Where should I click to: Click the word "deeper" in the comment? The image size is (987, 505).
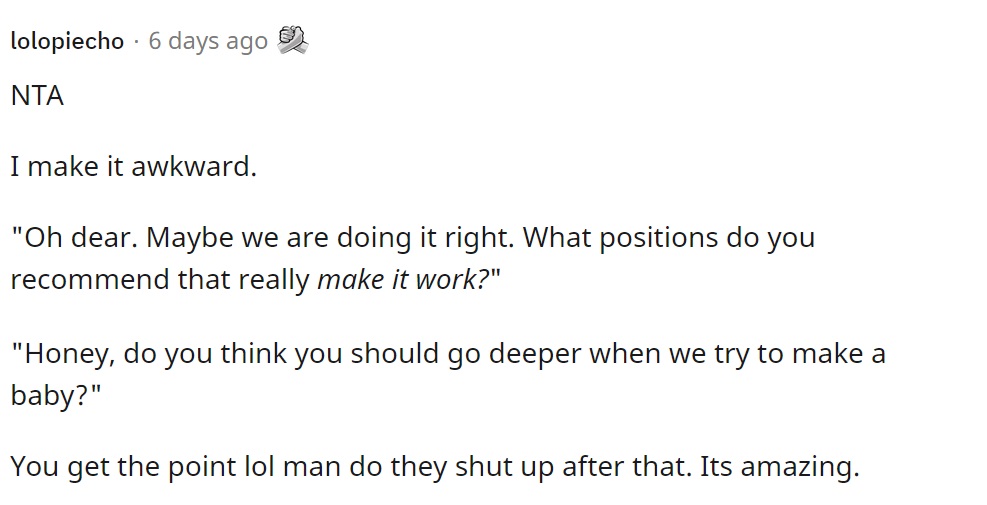click(x=535, y=355)
